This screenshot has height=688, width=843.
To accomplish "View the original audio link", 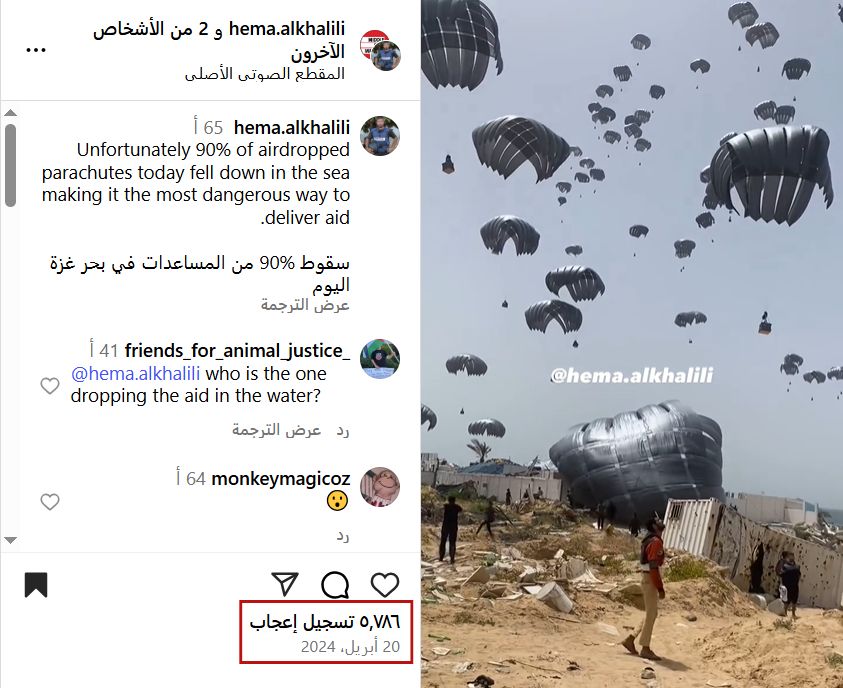I will click(265, 74).
